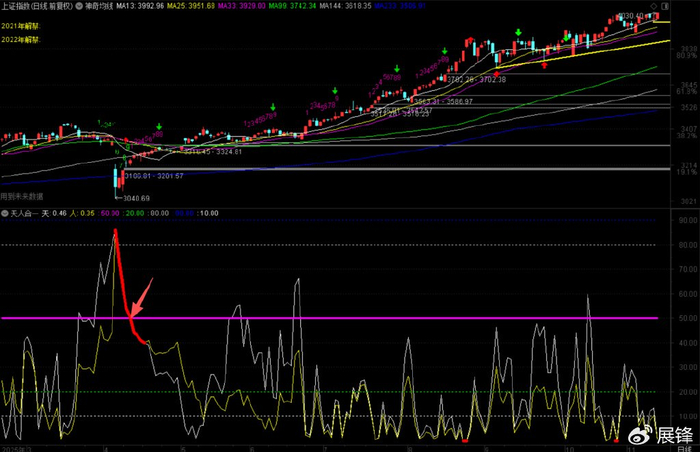Click the 用到未来数据 warning text
700x452 pixels.
pos(22,196)
